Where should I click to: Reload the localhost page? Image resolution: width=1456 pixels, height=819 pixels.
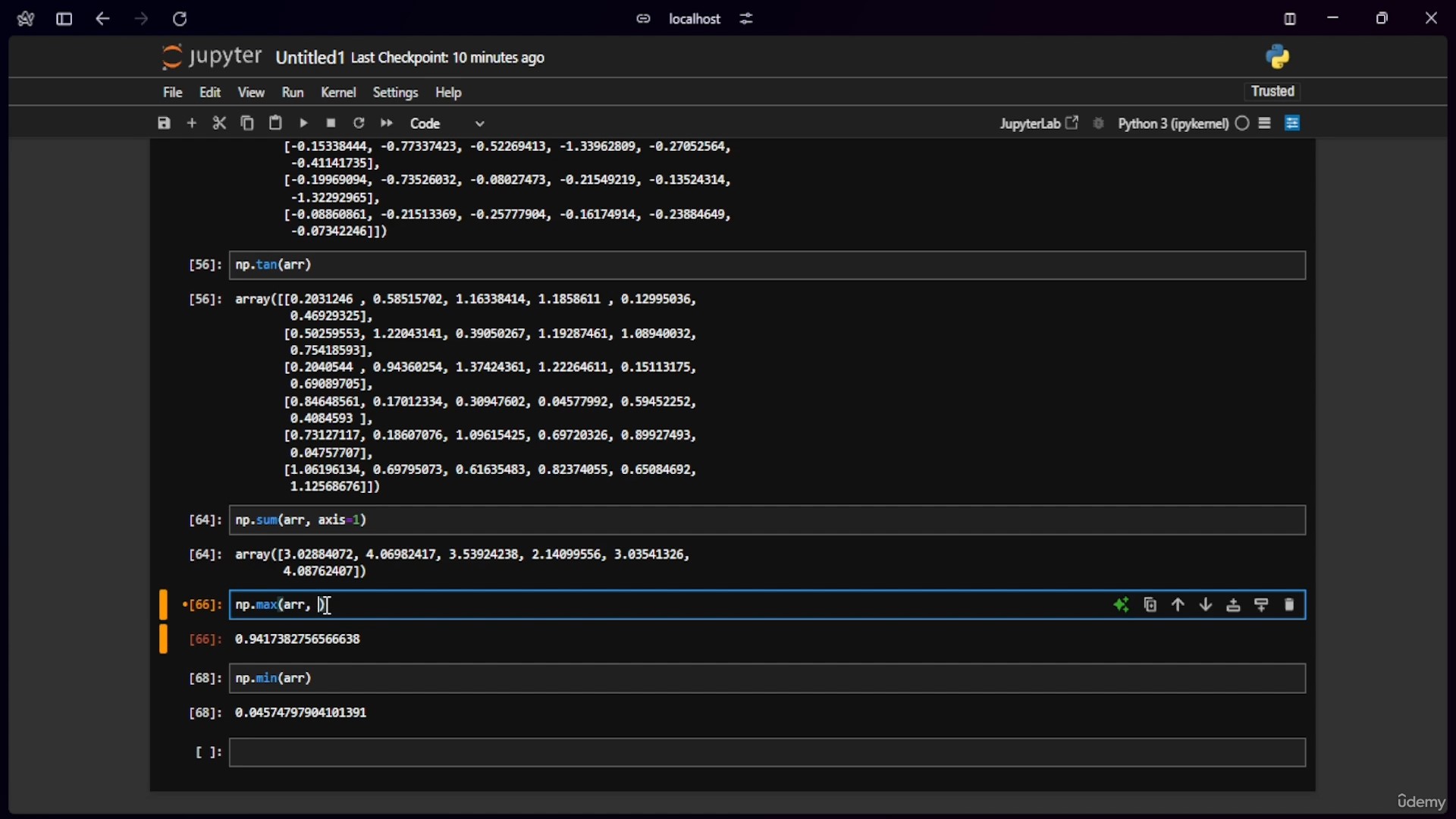(180, 19)
